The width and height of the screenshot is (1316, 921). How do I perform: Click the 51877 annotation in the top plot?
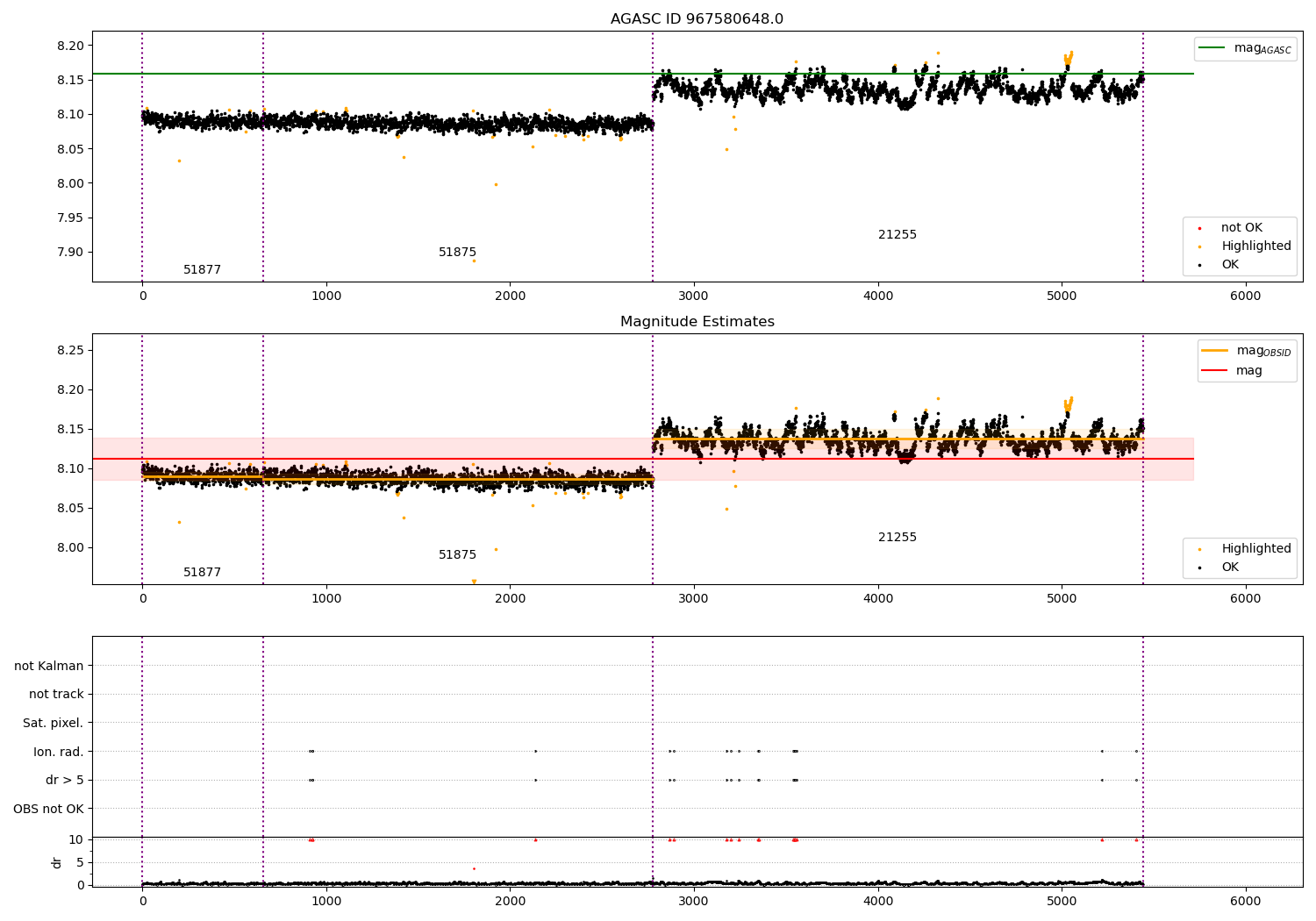pyautogui.click(x=202, y=270)
